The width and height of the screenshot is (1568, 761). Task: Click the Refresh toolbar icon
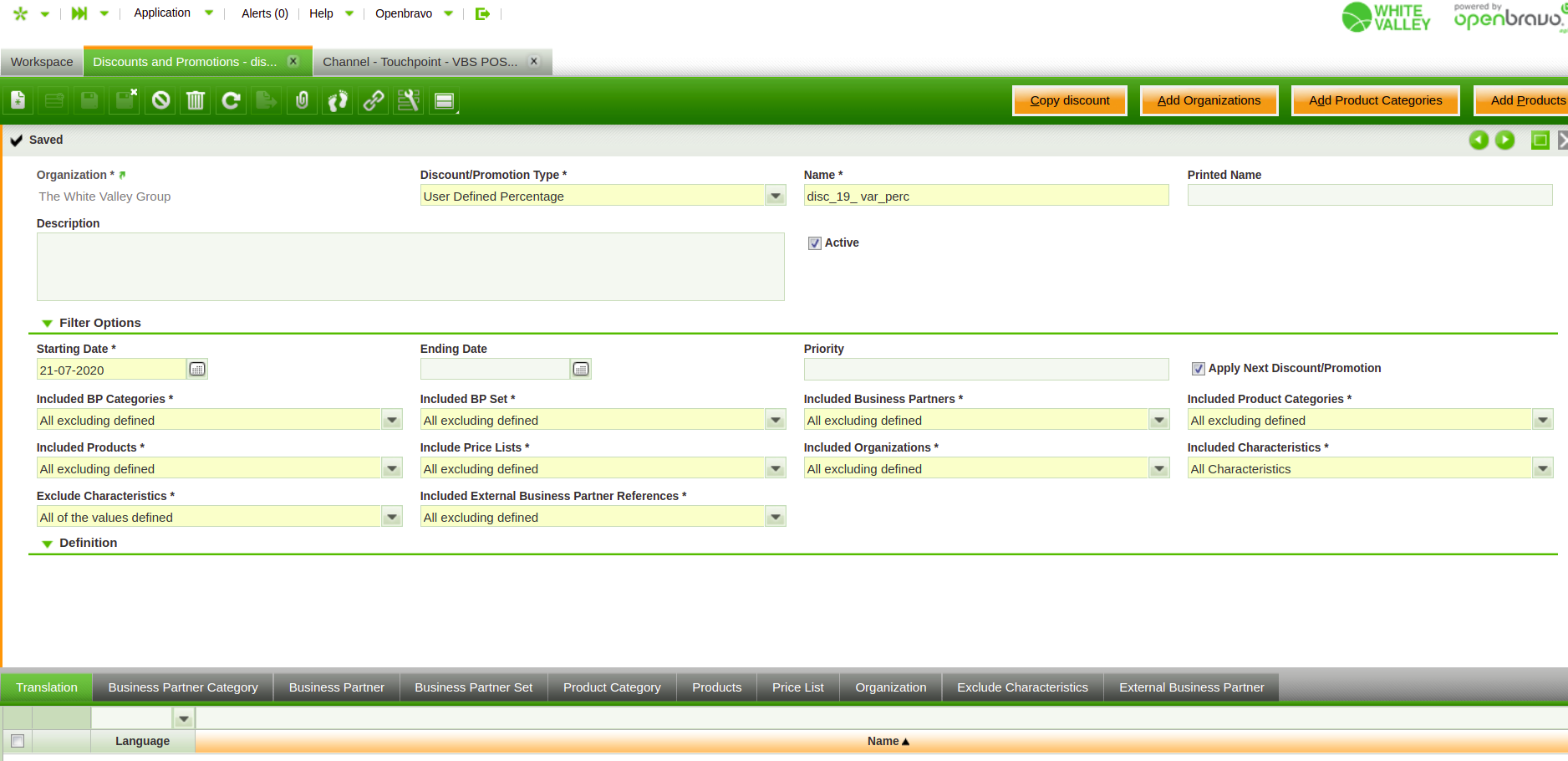point(231,101)
